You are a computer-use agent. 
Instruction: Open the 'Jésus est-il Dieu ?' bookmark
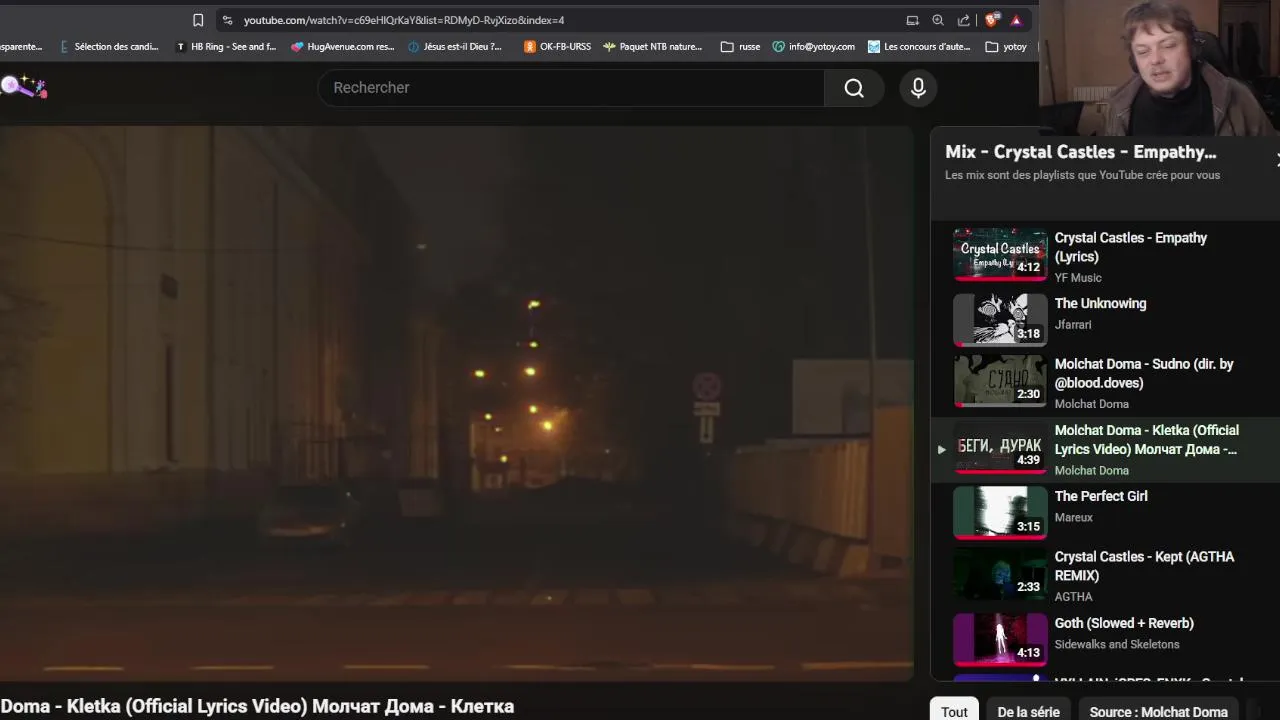[x=455, y=46]
